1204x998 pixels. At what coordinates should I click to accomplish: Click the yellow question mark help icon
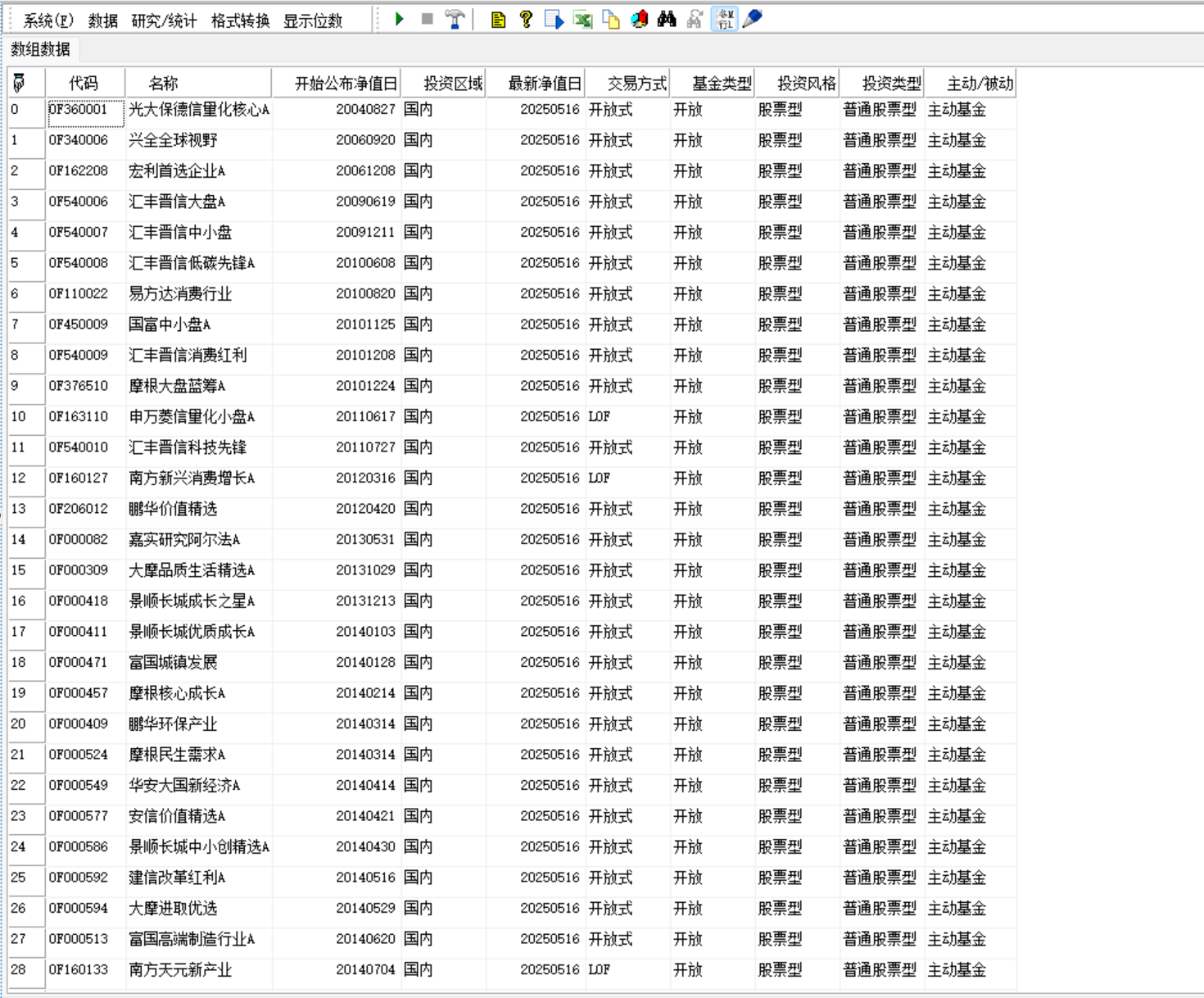526,19
